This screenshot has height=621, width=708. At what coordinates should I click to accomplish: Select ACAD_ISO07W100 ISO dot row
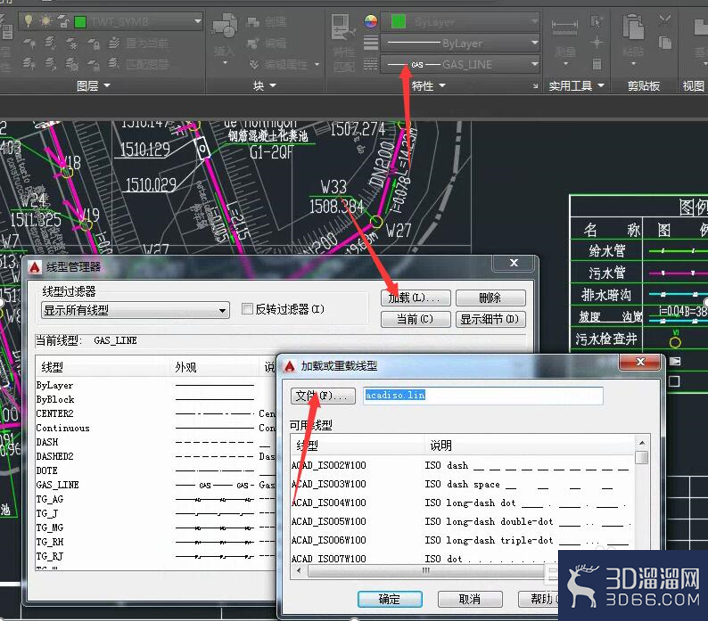coord(462,559)
